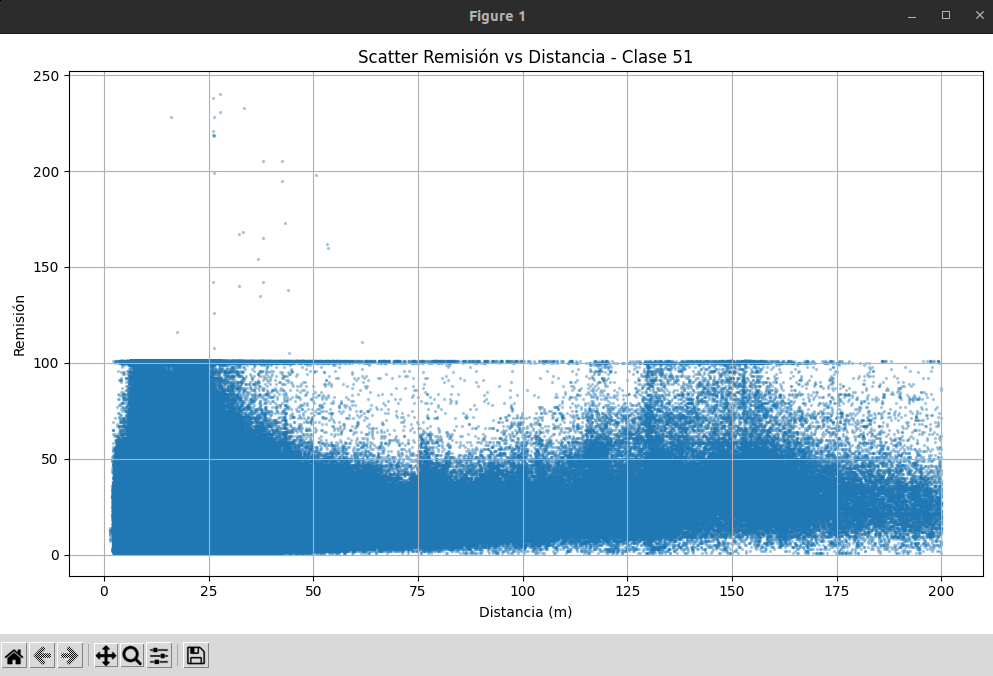Click the 250 tick label on the y-axis
The width and height of the screenshot is (993, 676).
46,76
